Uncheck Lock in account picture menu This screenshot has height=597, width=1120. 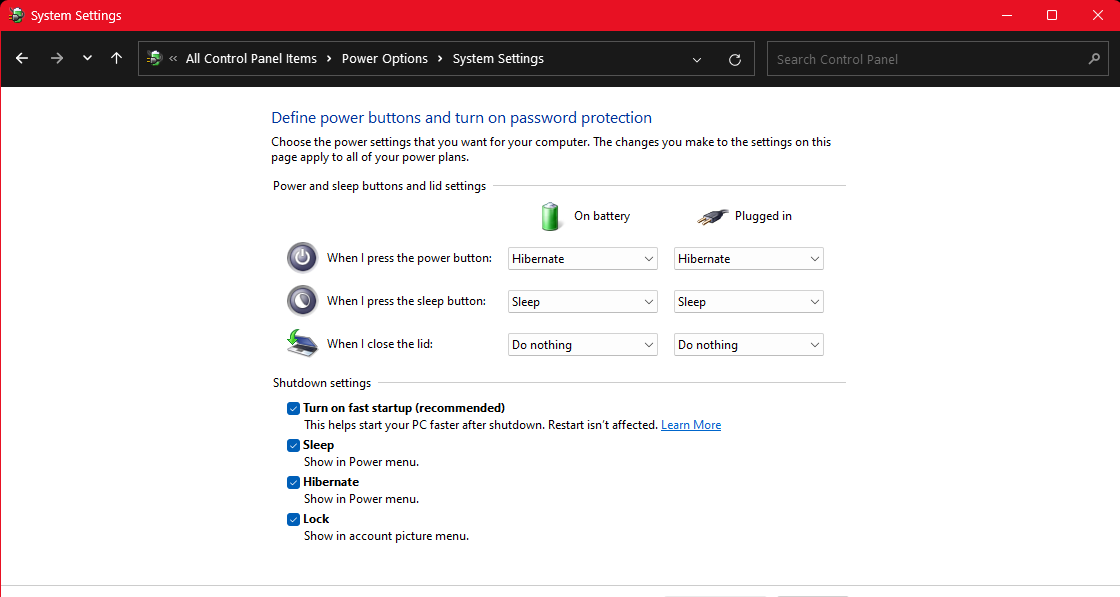point(293,520)
